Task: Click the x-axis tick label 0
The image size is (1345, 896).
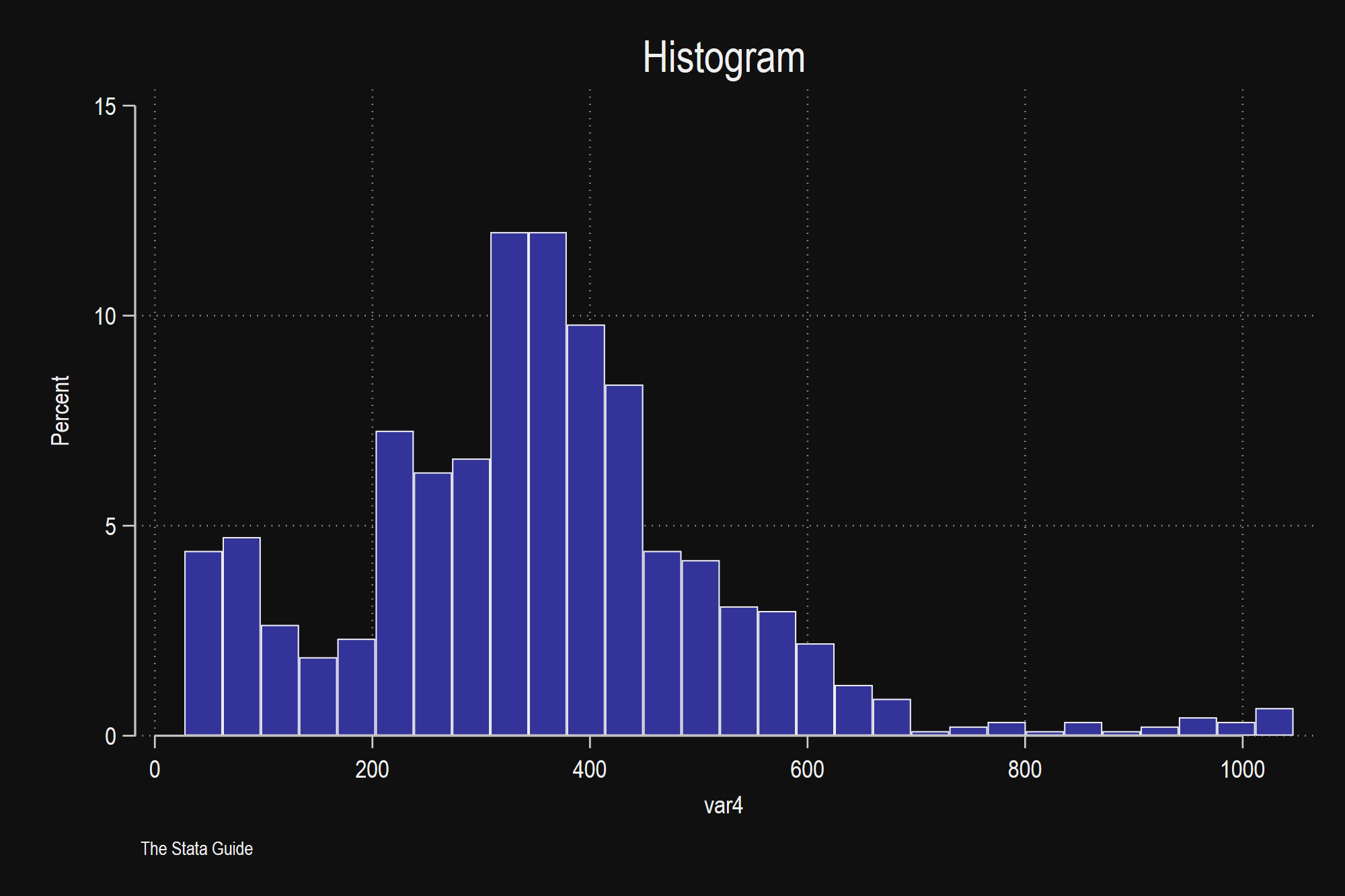Action: 155,770
